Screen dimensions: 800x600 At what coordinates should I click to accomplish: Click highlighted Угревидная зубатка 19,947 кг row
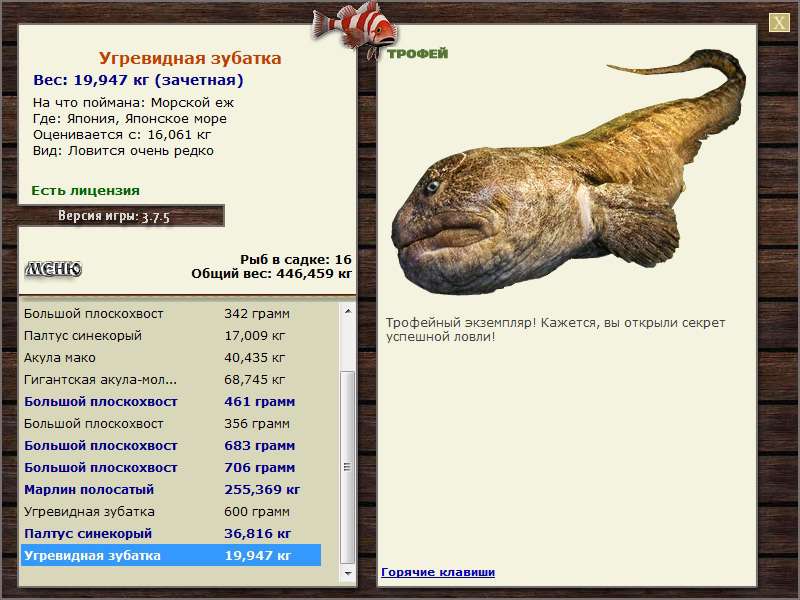170,556
